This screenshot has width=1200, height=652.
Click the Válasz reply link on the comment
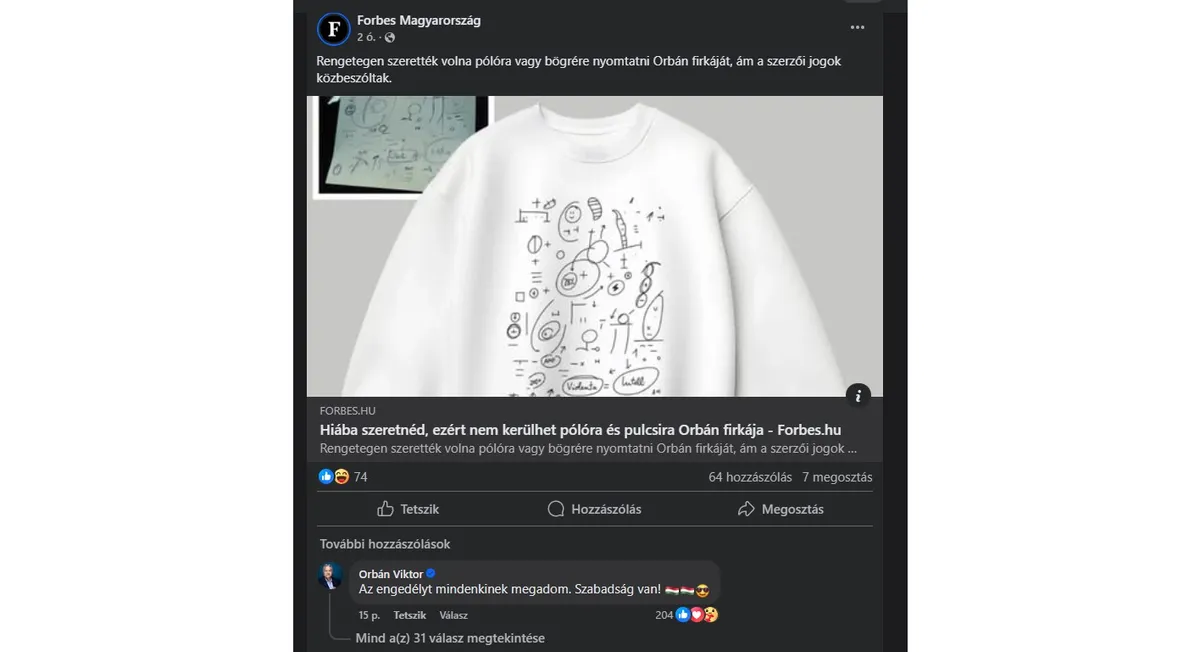click(x=454, y=615)
